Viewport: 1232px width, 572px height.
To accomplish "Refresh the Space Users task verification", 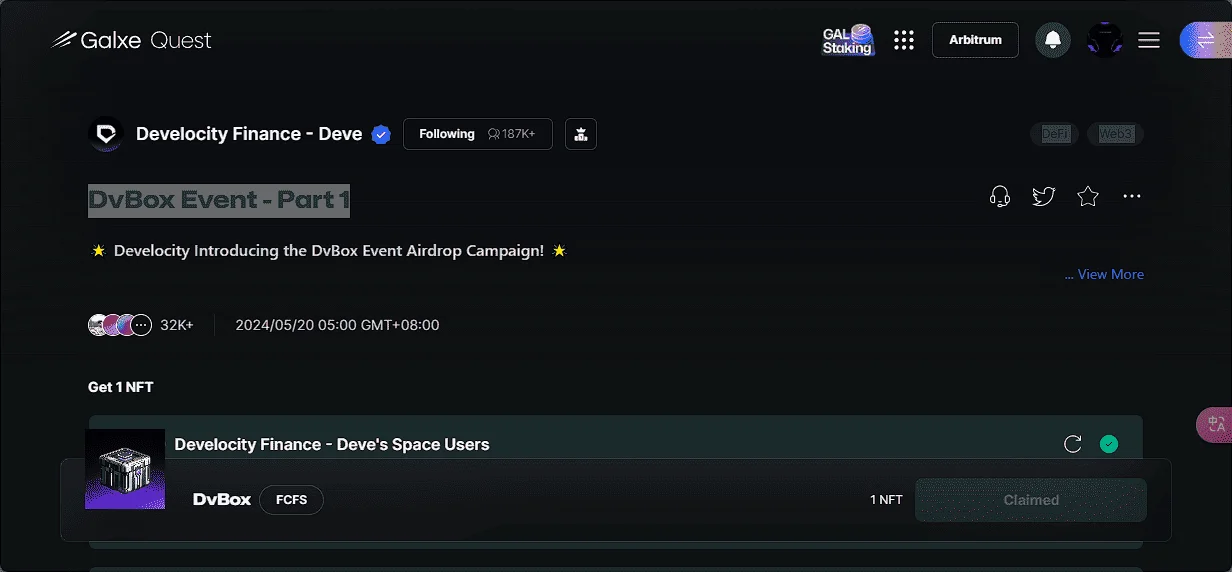I will pyautogui.click(x=1073, y=444).
